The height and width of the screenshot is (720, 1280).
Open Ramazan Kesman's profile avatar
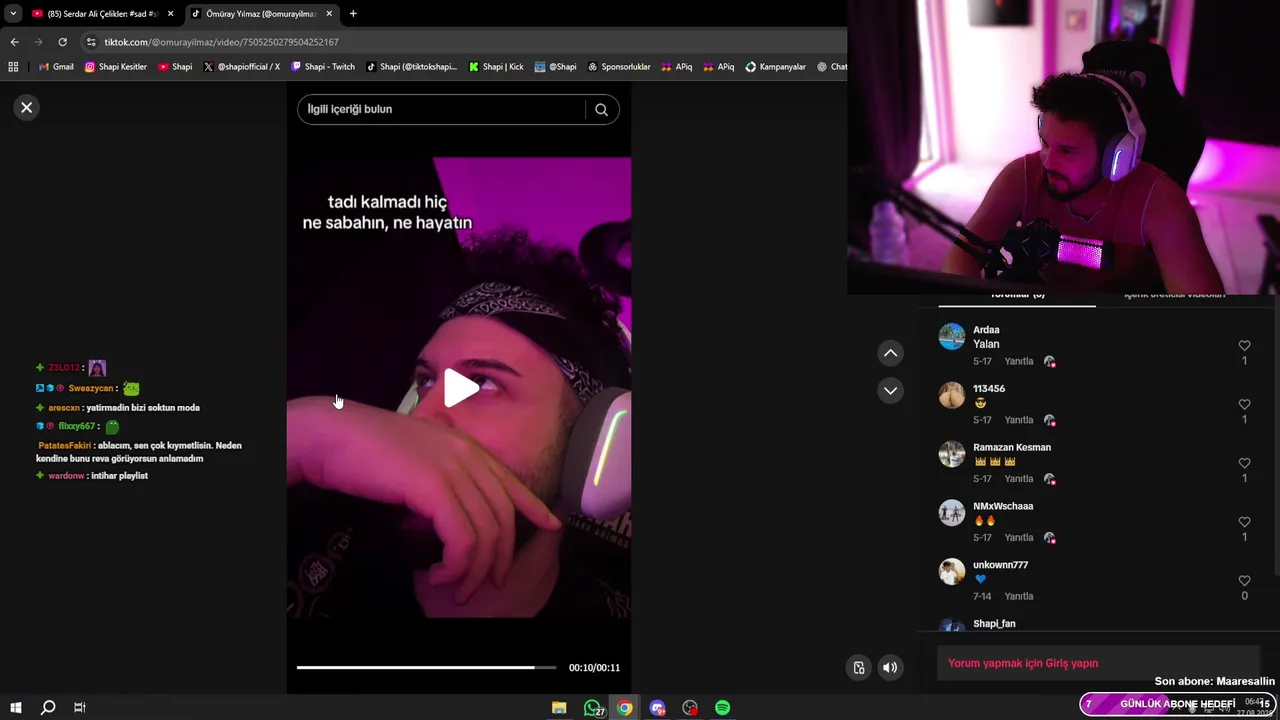pos(951,455)
